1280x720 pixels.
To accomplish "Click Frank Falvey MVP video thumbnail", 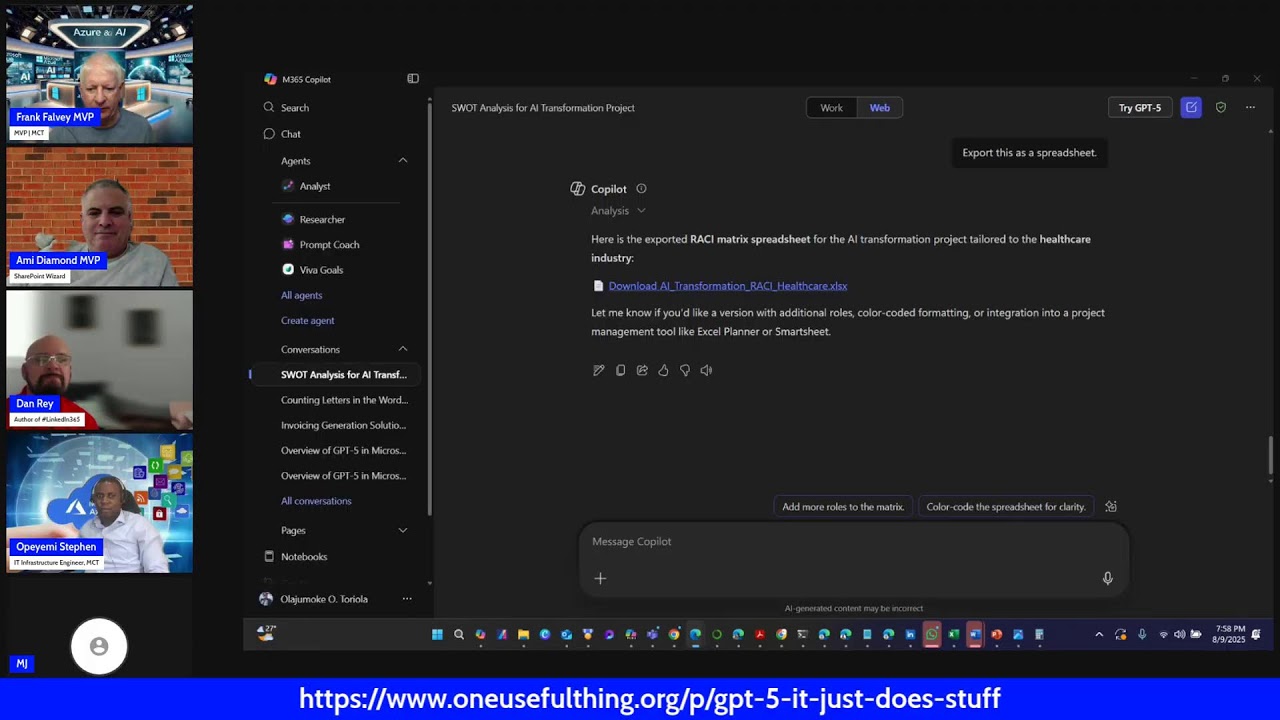I will [99, 72].
